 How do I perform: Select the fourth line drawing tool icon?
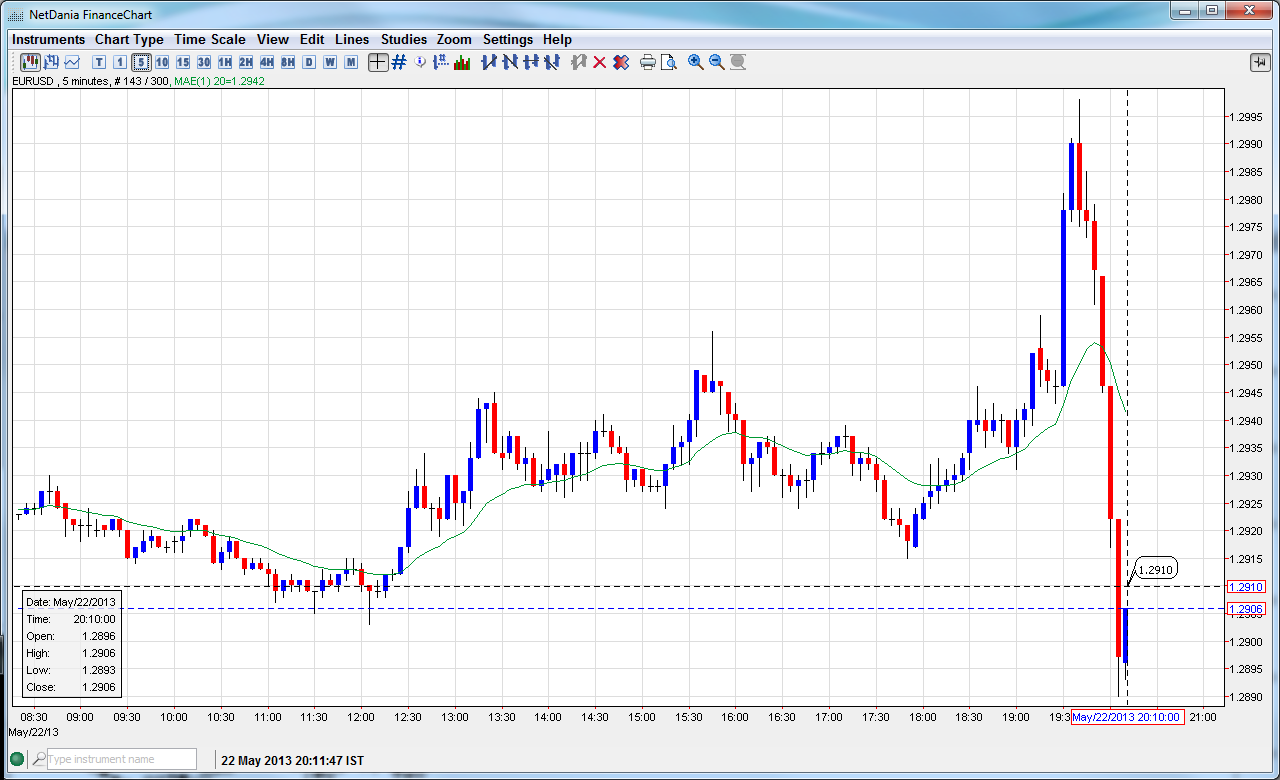(552, 62)
